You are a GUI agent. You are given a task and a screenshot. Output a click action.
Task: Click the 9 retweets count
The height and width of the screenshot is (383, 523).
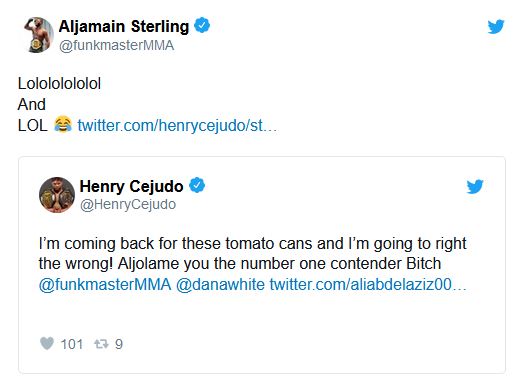[119, 344]
